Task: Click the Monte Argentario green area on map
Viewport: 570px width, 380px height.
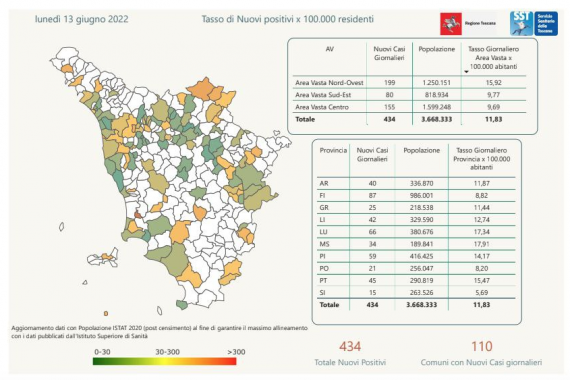Action: pos(182,305)
